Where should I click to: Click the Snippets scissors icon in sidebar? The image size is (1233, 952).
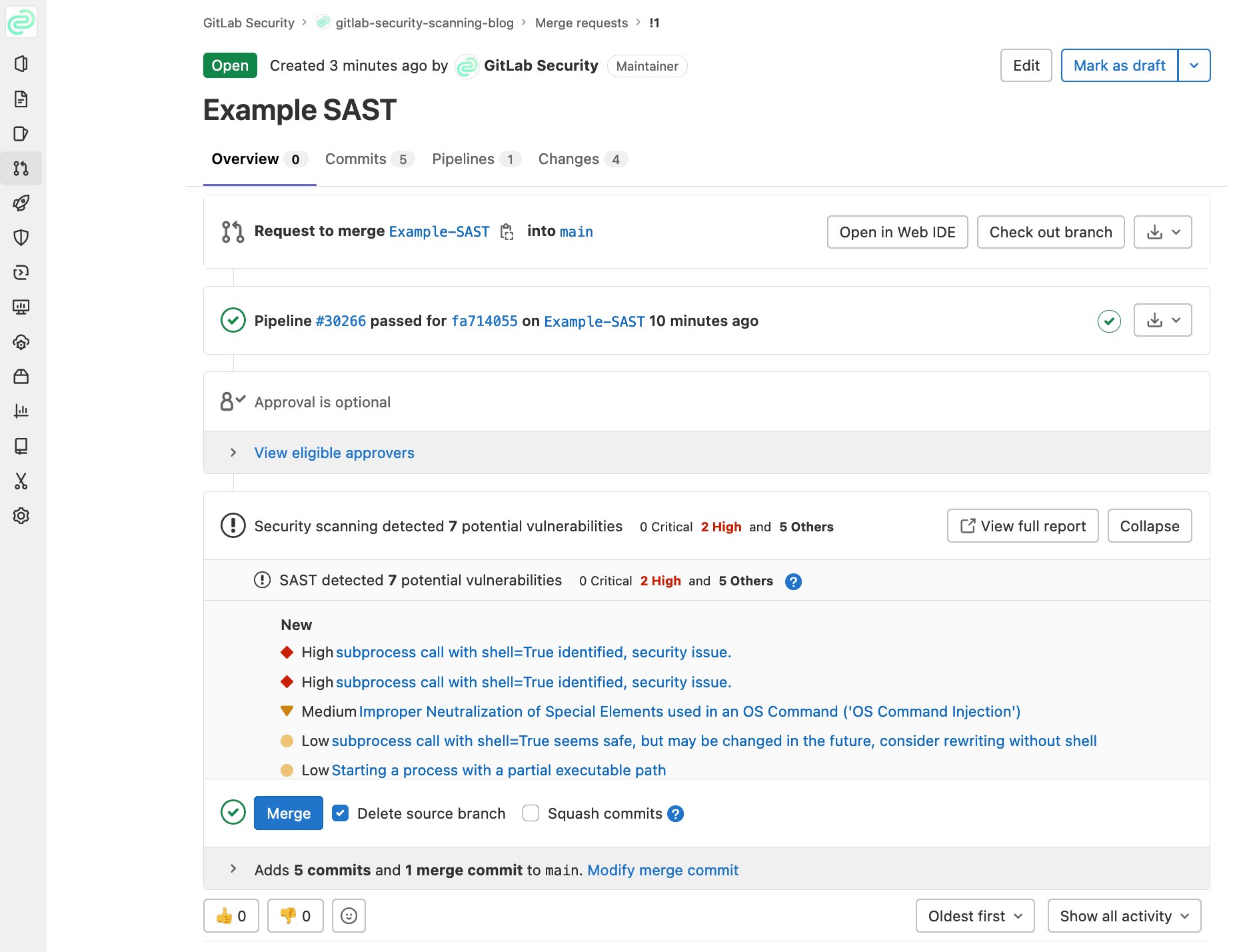[x=21, y=481]
